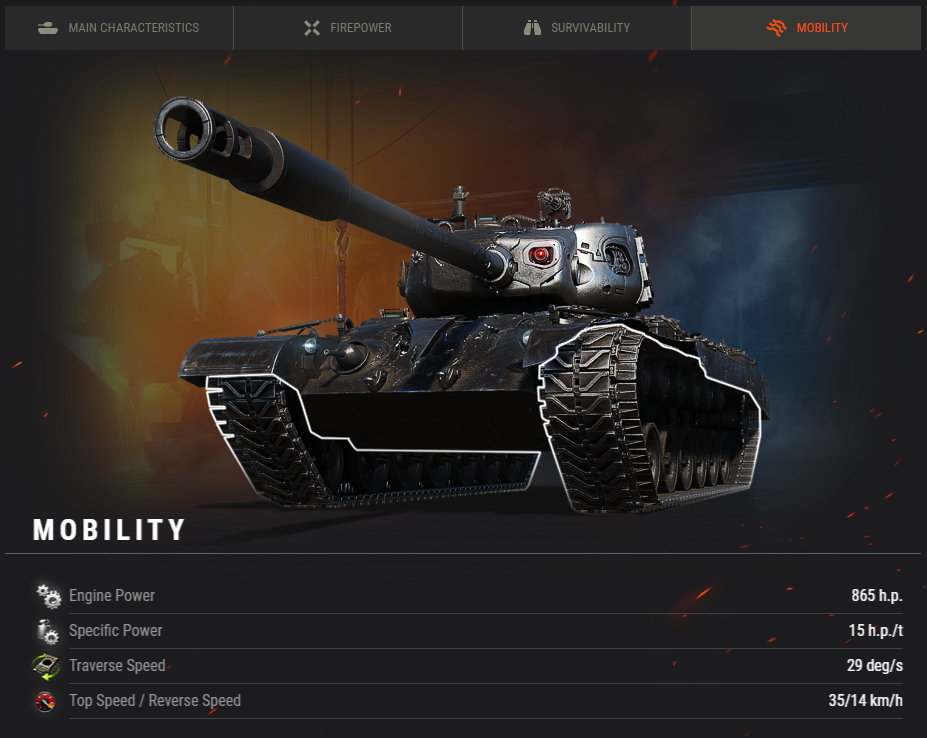927x738 pixels.
Task: Click the Traverse Speed label
Action: (x=117, y=665)
